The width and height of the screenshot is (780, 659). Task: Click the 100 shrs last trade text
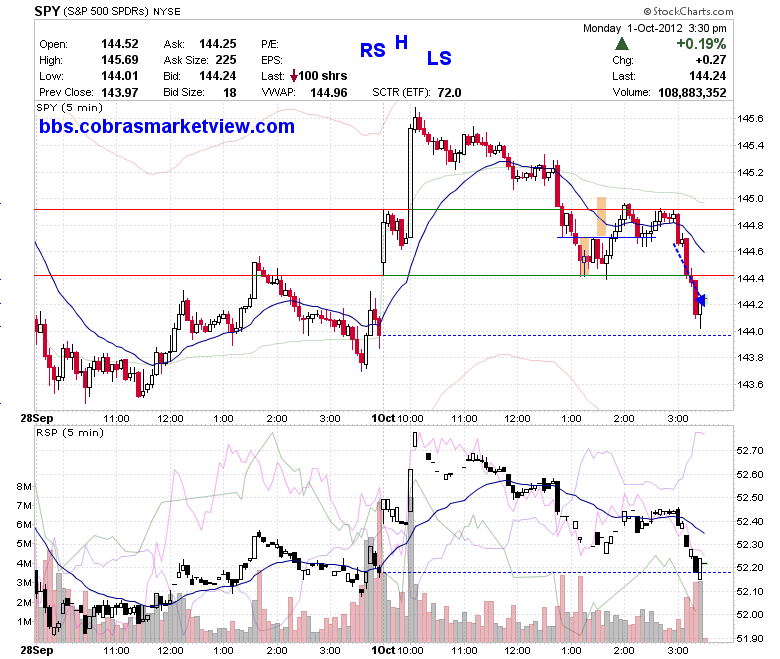(323, 76)
